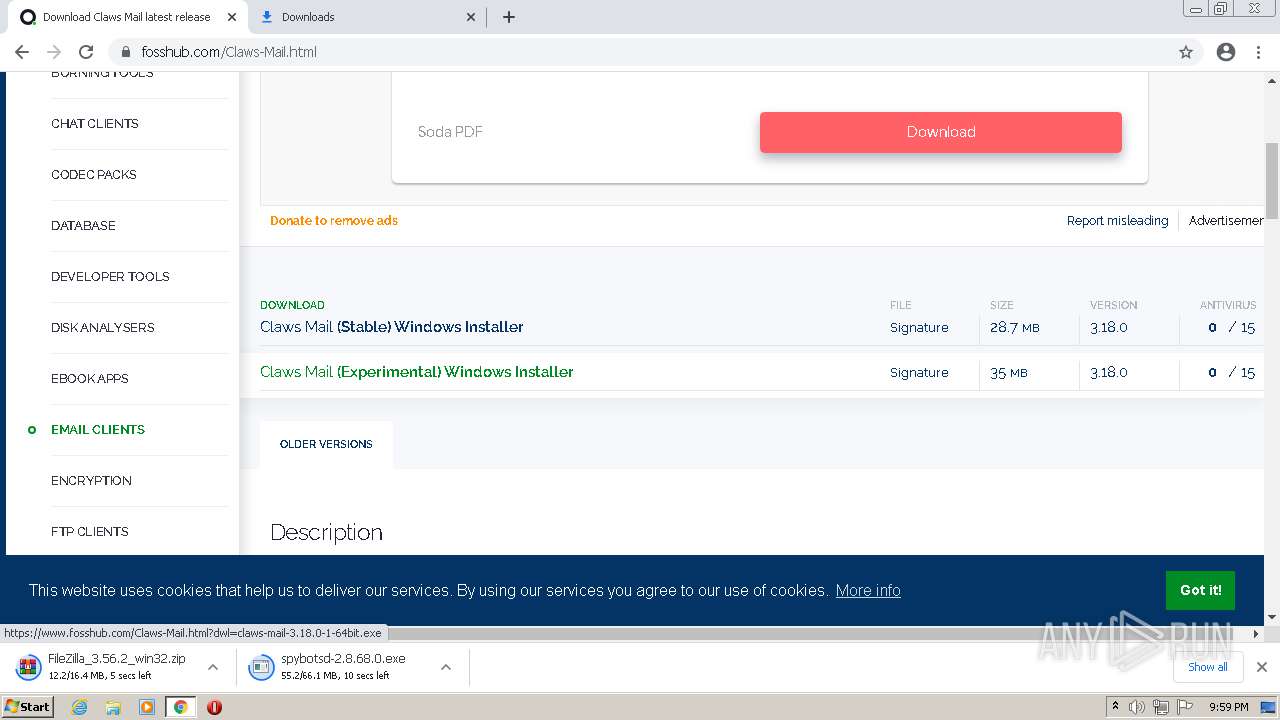Close the Claws Mail tab

point(232,17)
